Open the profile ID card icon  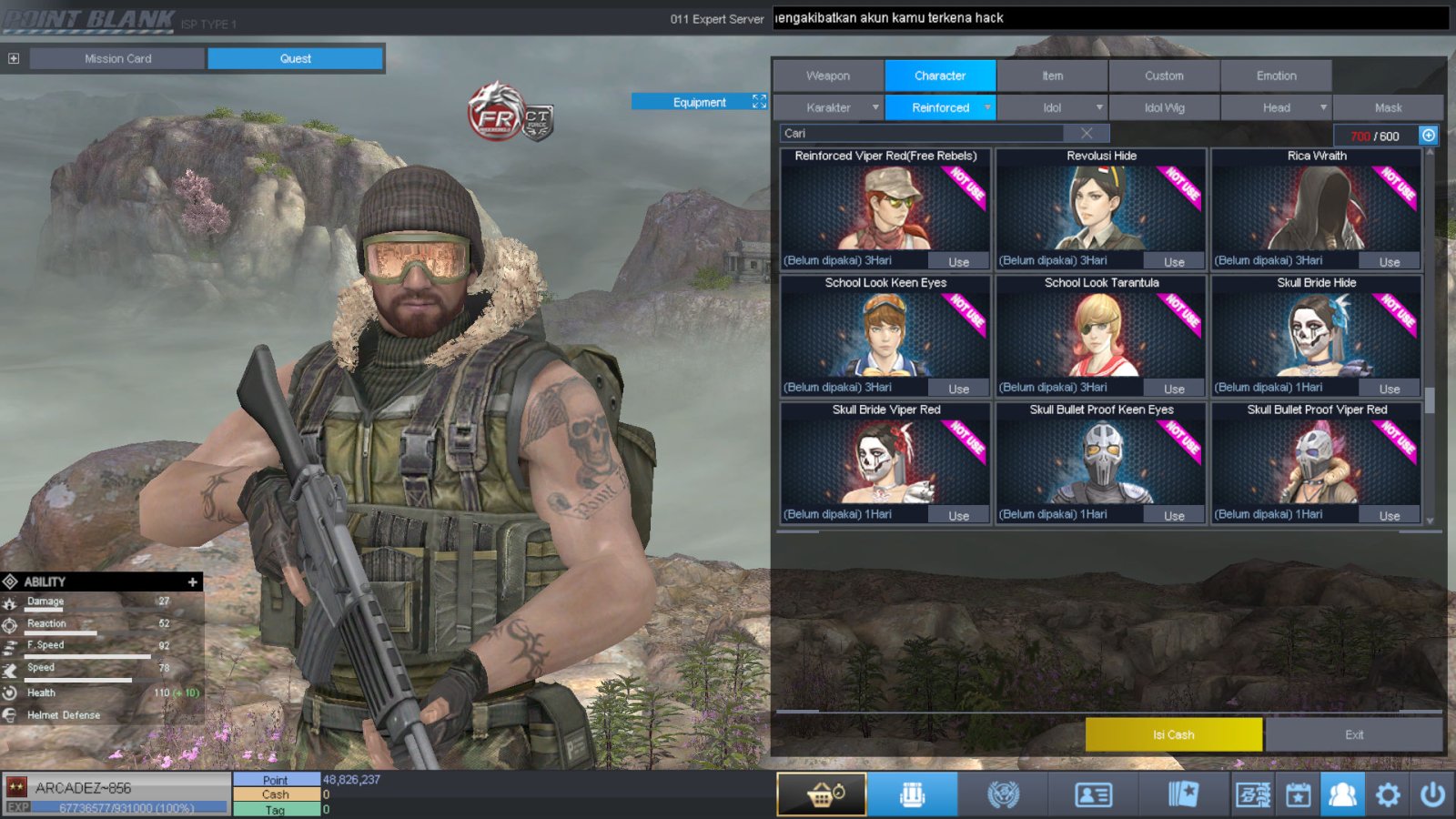pos(1093,794)
